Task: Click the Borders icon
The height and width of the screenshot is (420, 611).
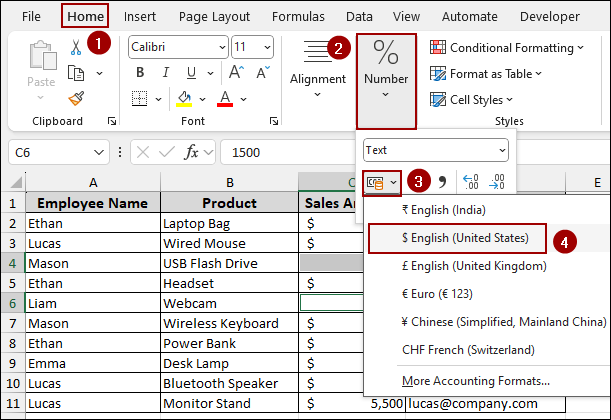Action: tap(140, 99)
